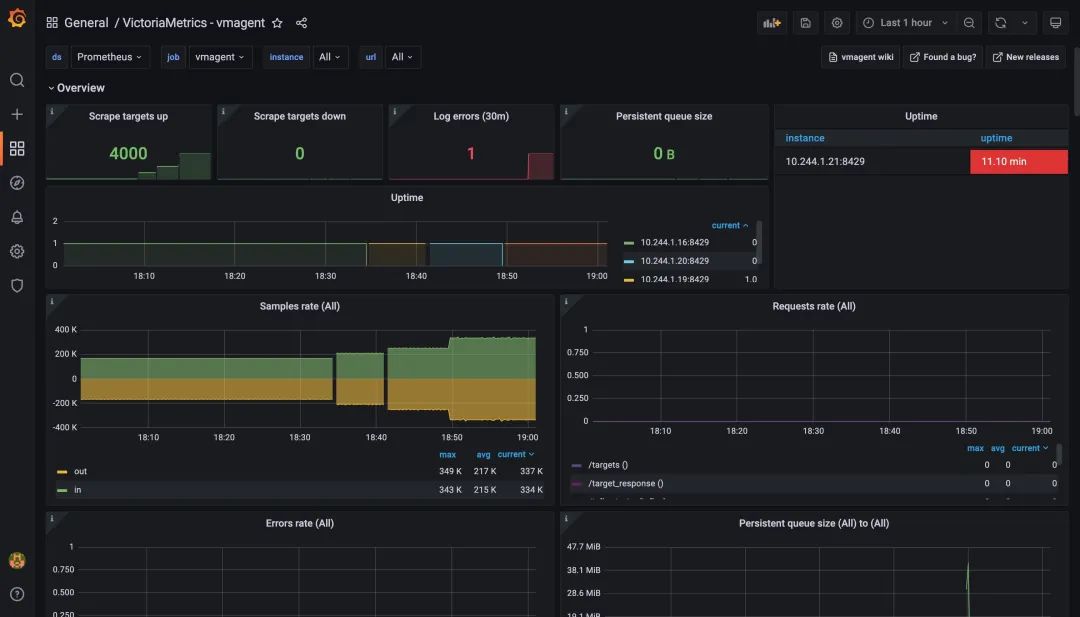Image resolution: width=1080 pixels, height=617 pixels.
Task: Click the Add panel icon
Action: 772,23
